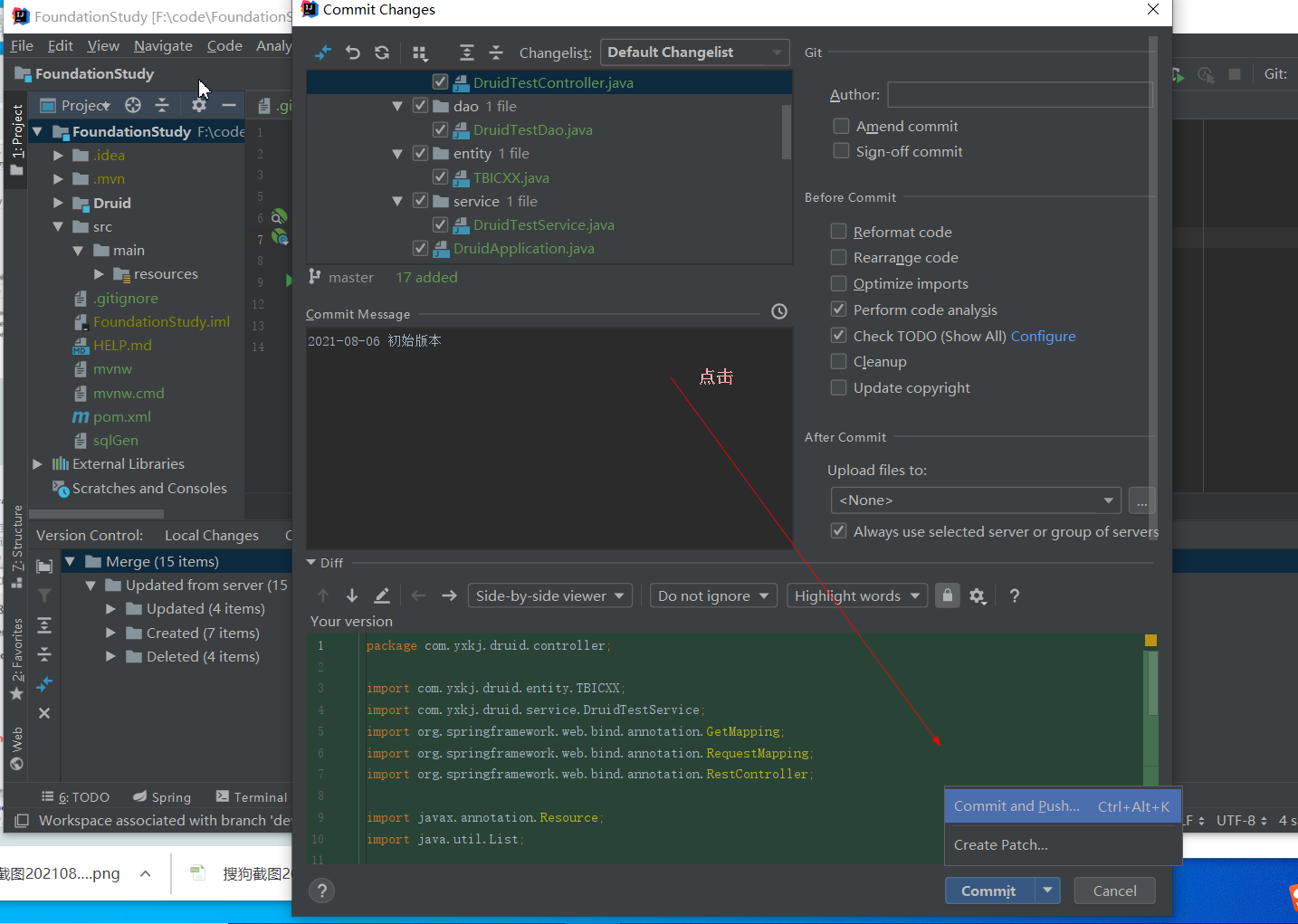Toggle the scroll lock icon in Diff toolbar

(947, 595)
